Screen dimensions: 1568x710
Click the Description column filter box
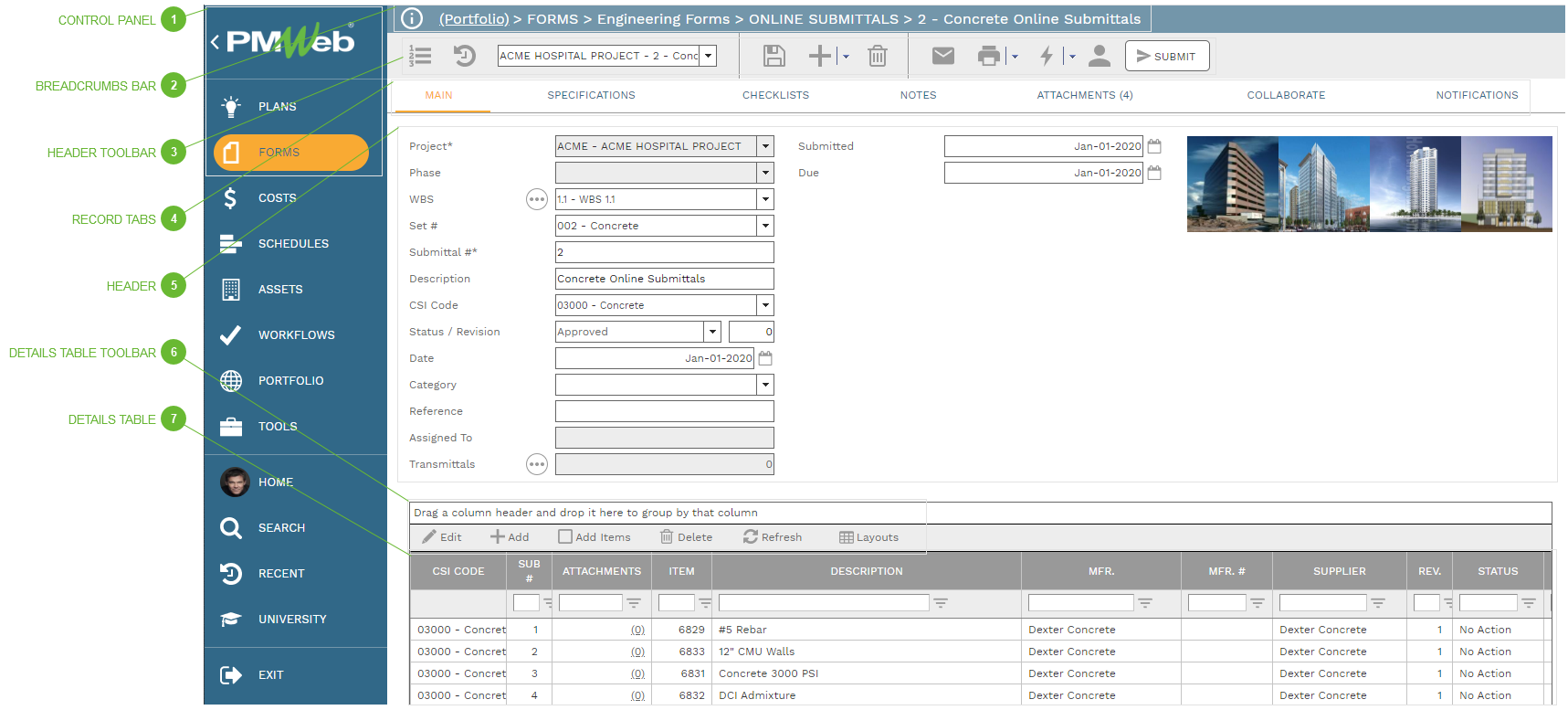(824, 603)
